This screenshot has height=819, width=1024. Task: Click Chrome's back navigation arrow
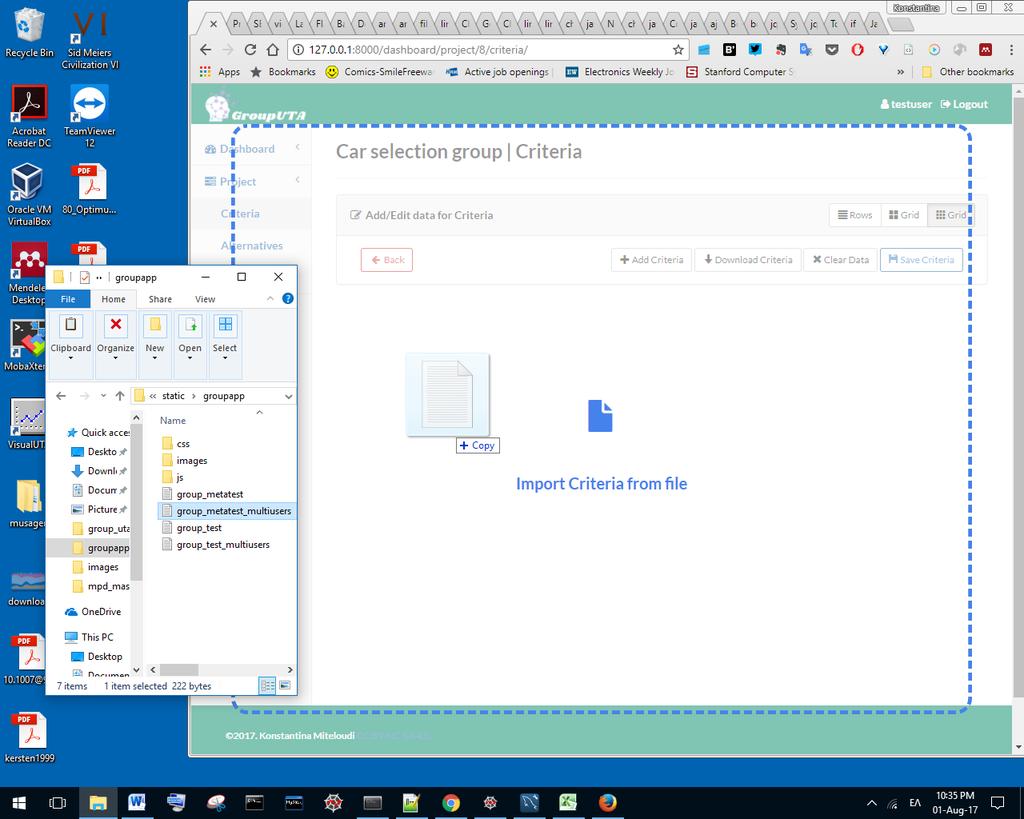pyautogui.click(x=206, y=50)
